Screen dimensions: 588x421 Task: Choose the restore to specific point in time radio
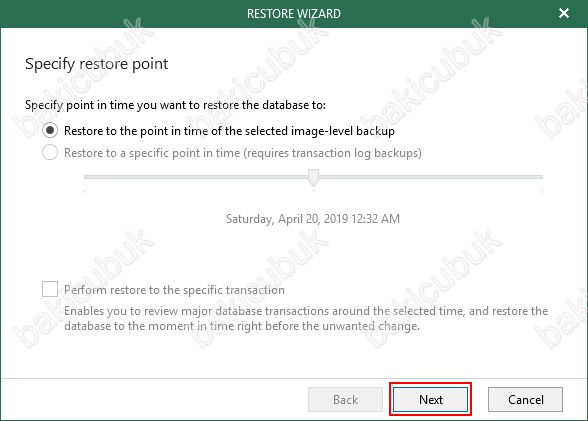tap(50, 153)
